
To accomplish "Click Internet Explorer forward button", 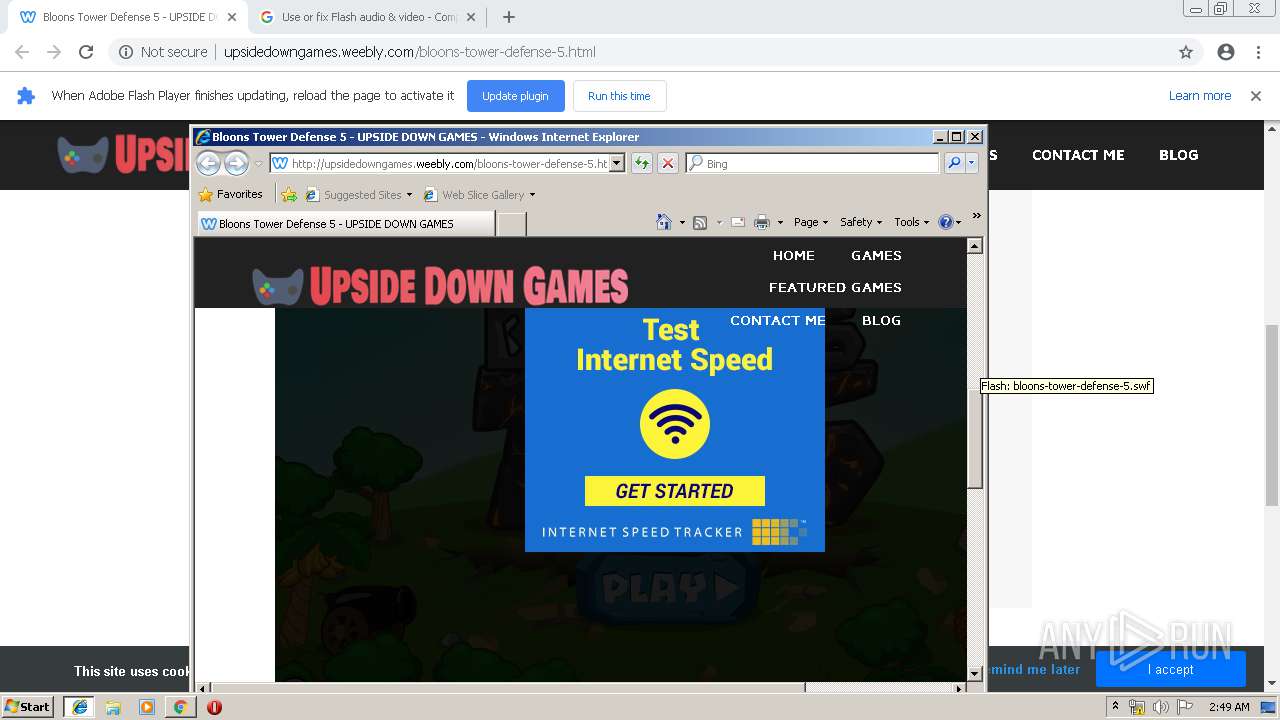I will 236,163.
